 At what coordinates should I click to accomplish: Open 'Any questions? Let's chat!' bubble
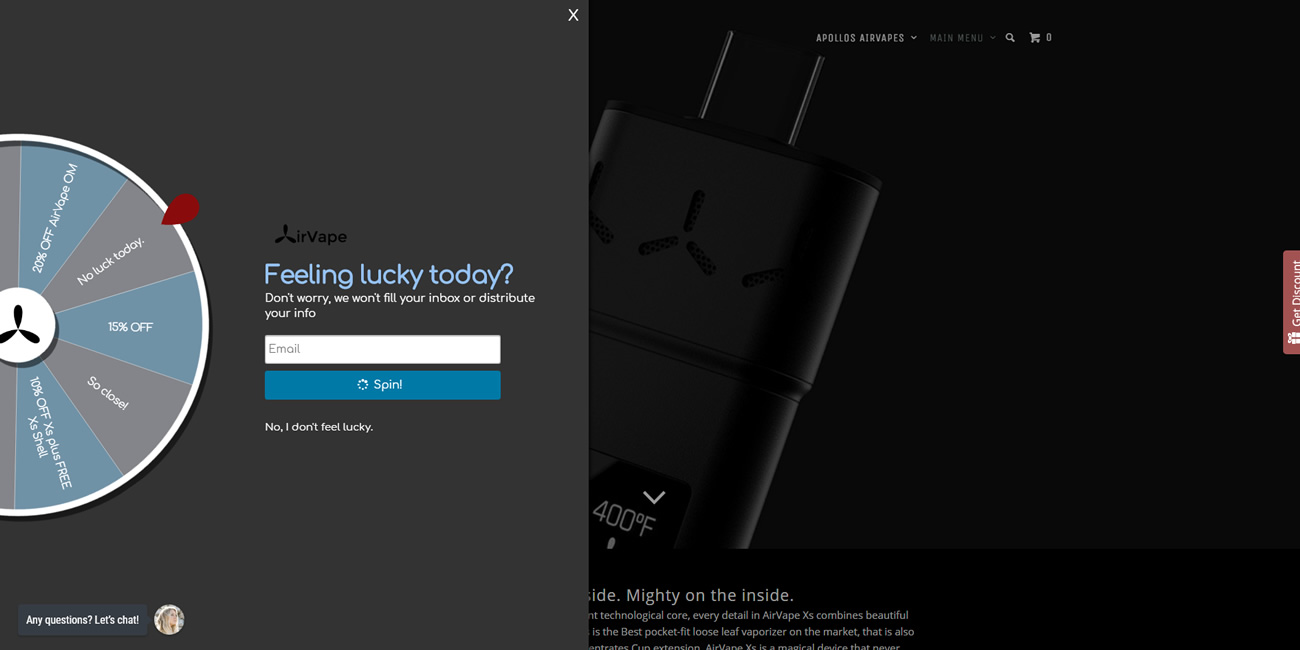pos(82,620)
